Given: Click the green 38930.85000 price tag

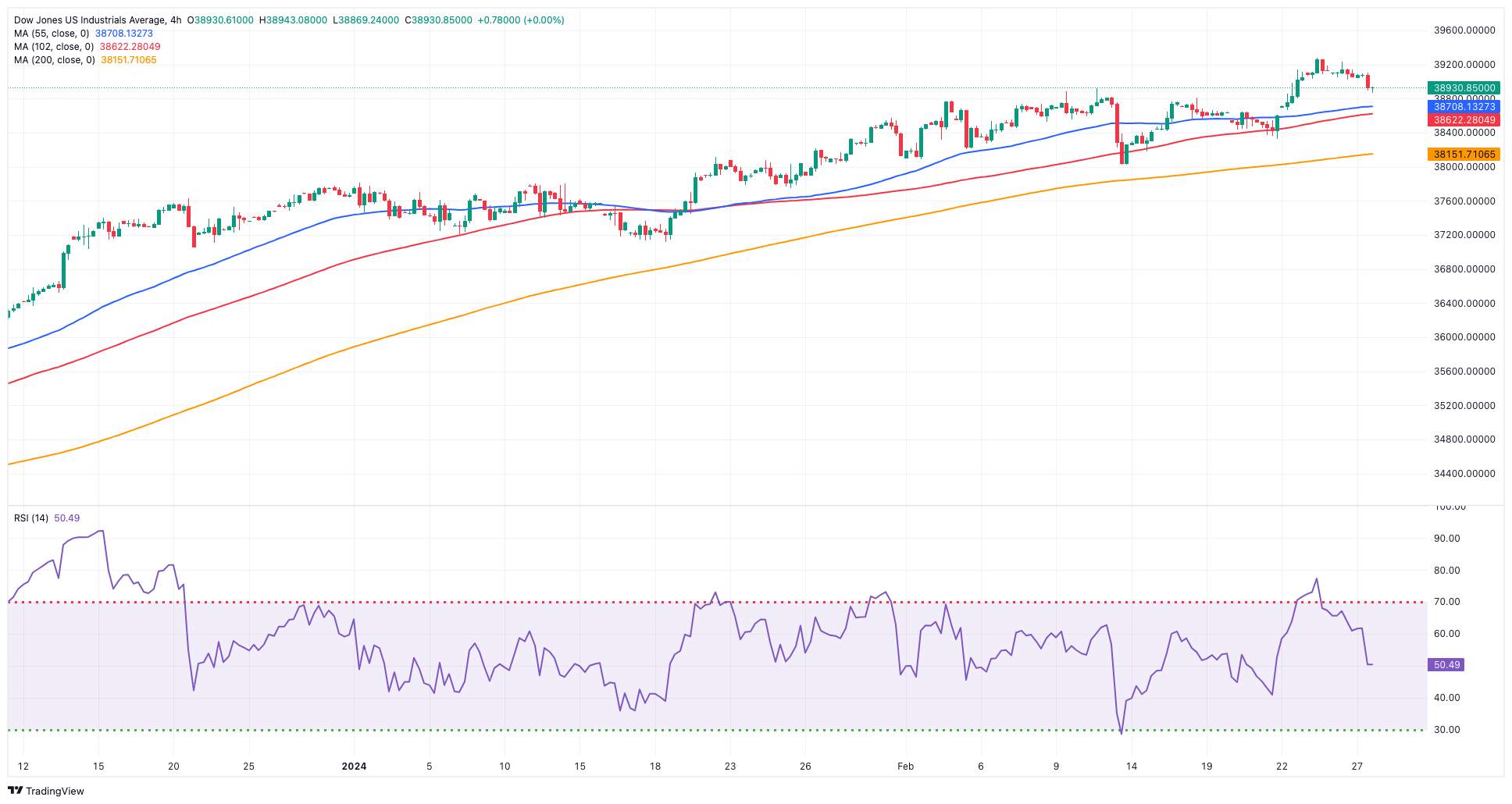Looking at the screenshot, I should point(1464,88).
